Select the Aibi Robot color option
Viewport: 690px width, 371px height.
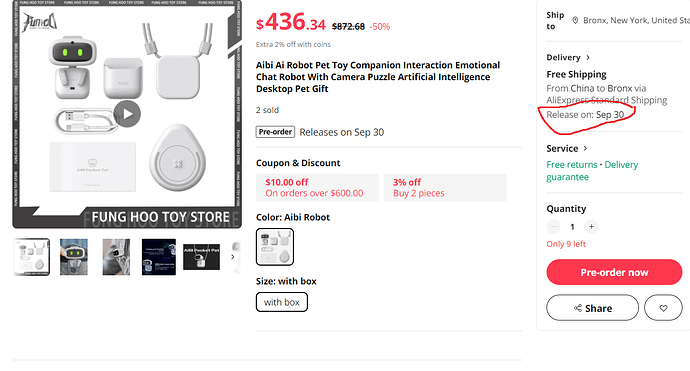[x=275, y=247]
